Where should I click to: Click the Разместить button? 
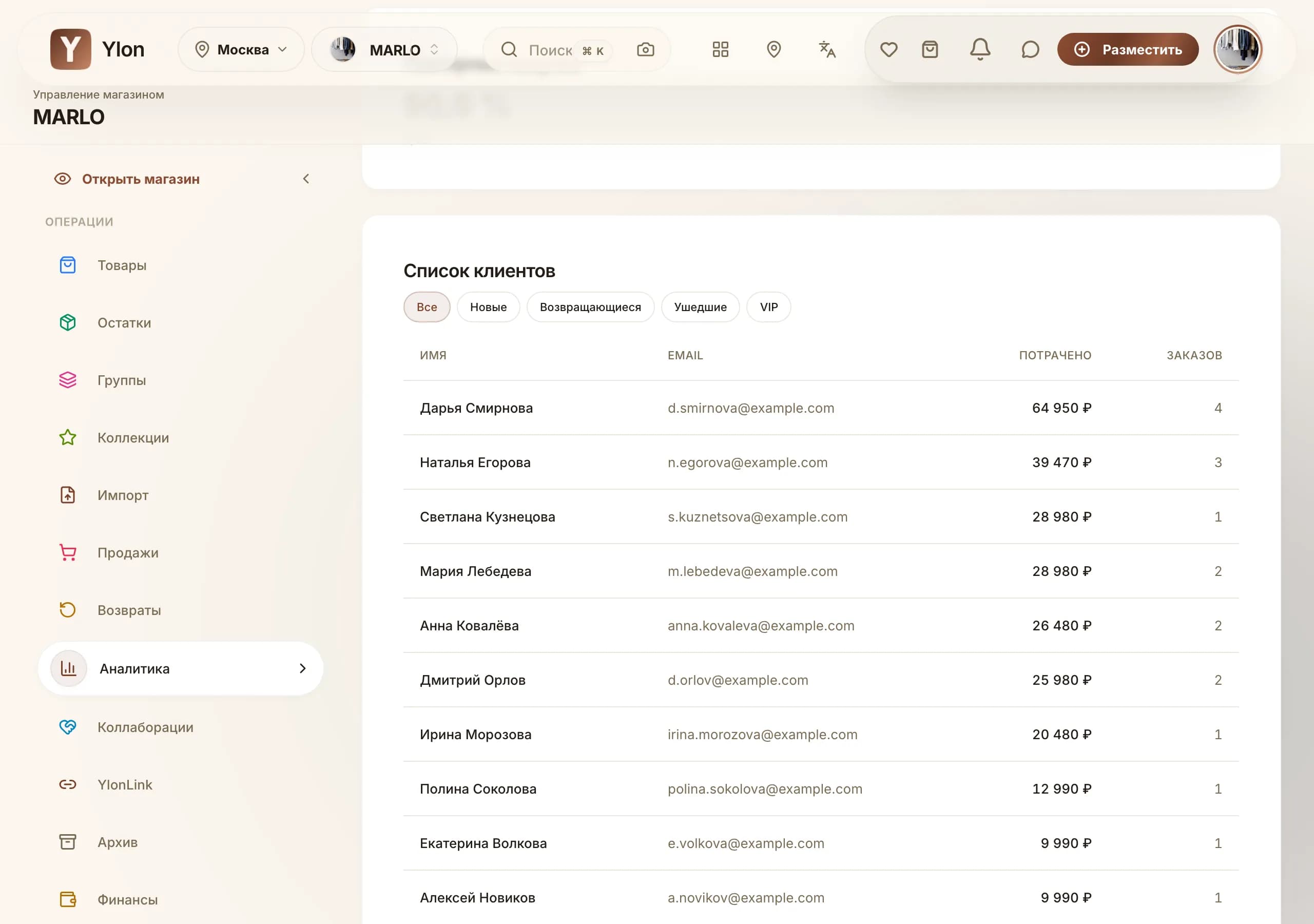pos(1128,49)
